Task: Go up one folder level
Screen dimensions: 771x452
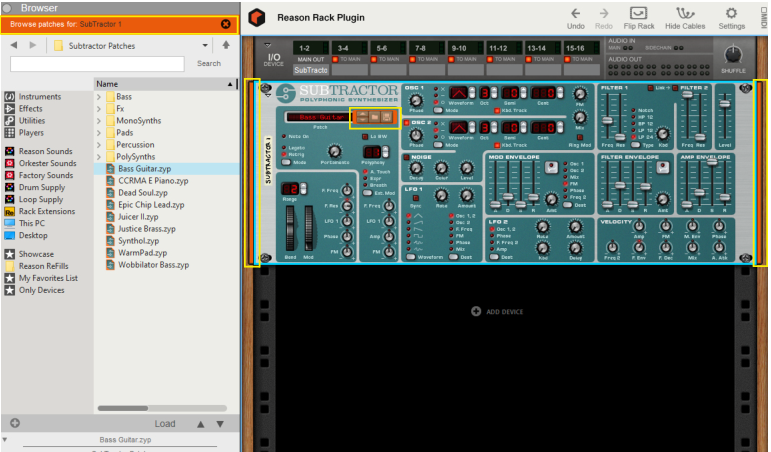Action: (226, 45)
